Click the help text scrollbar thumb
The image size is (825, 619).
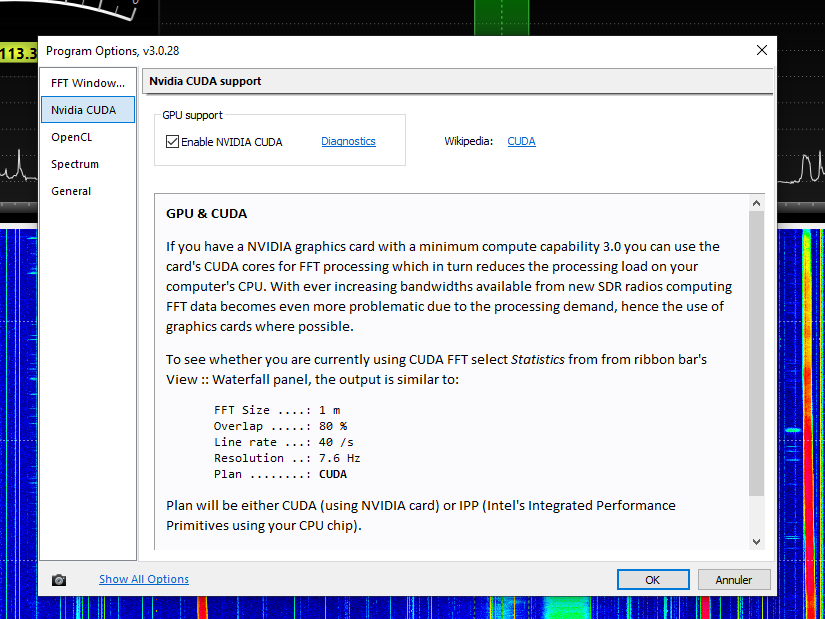757,353
